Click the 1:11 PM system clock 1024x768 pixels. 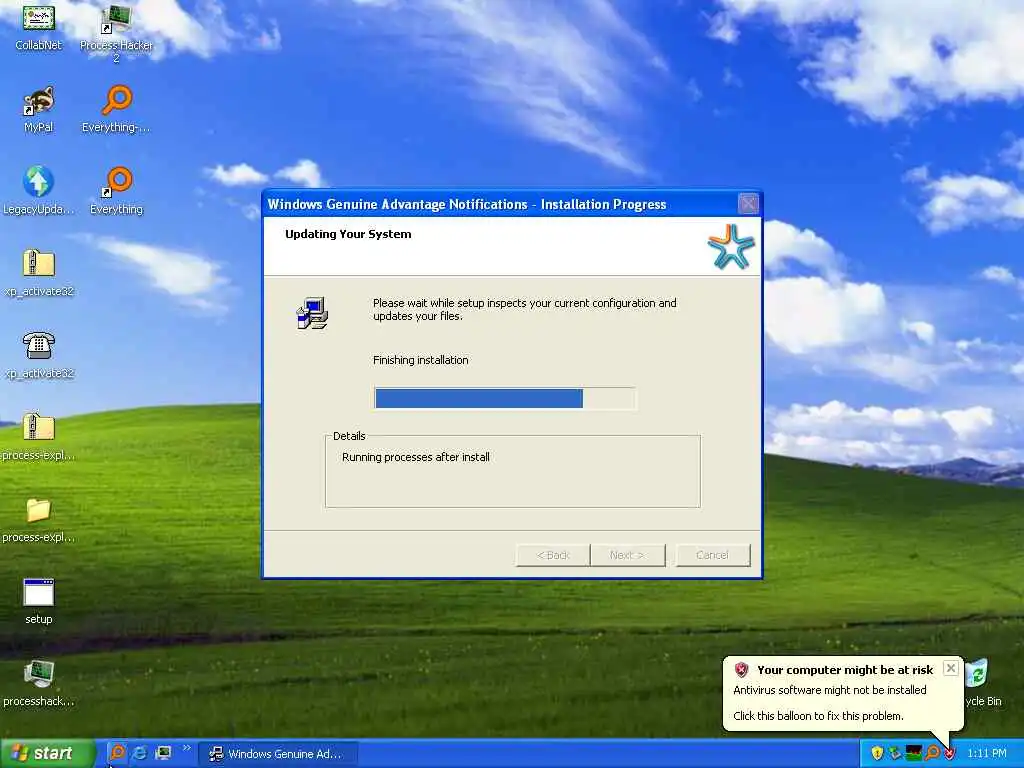(x=986, y=754)
